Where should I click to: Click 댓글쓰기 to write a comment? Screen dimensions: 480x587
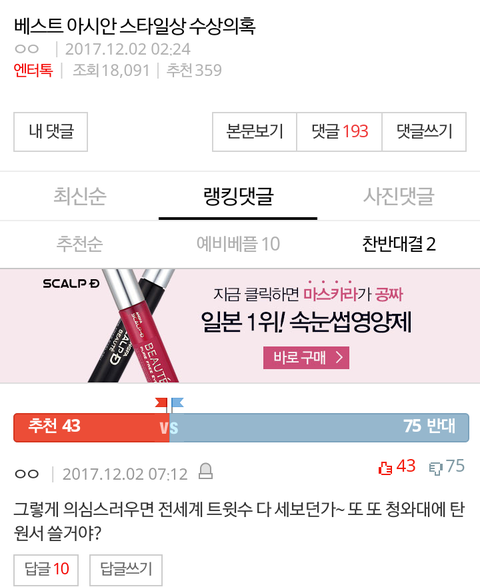424,132
